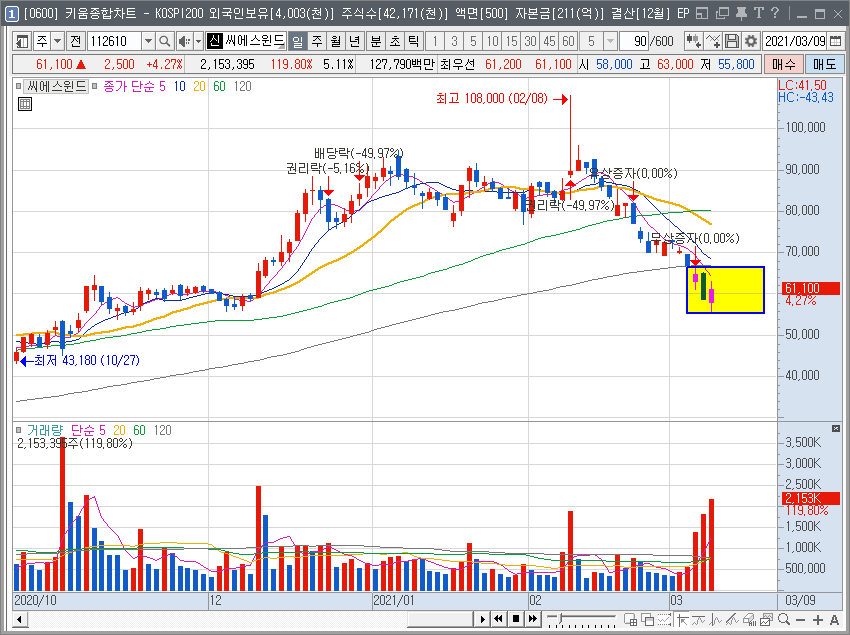Click the scroll-left arrow at bottom
The height and width of the screenshot is (635, 850).
pyautogui.click(x=20, y=619)
